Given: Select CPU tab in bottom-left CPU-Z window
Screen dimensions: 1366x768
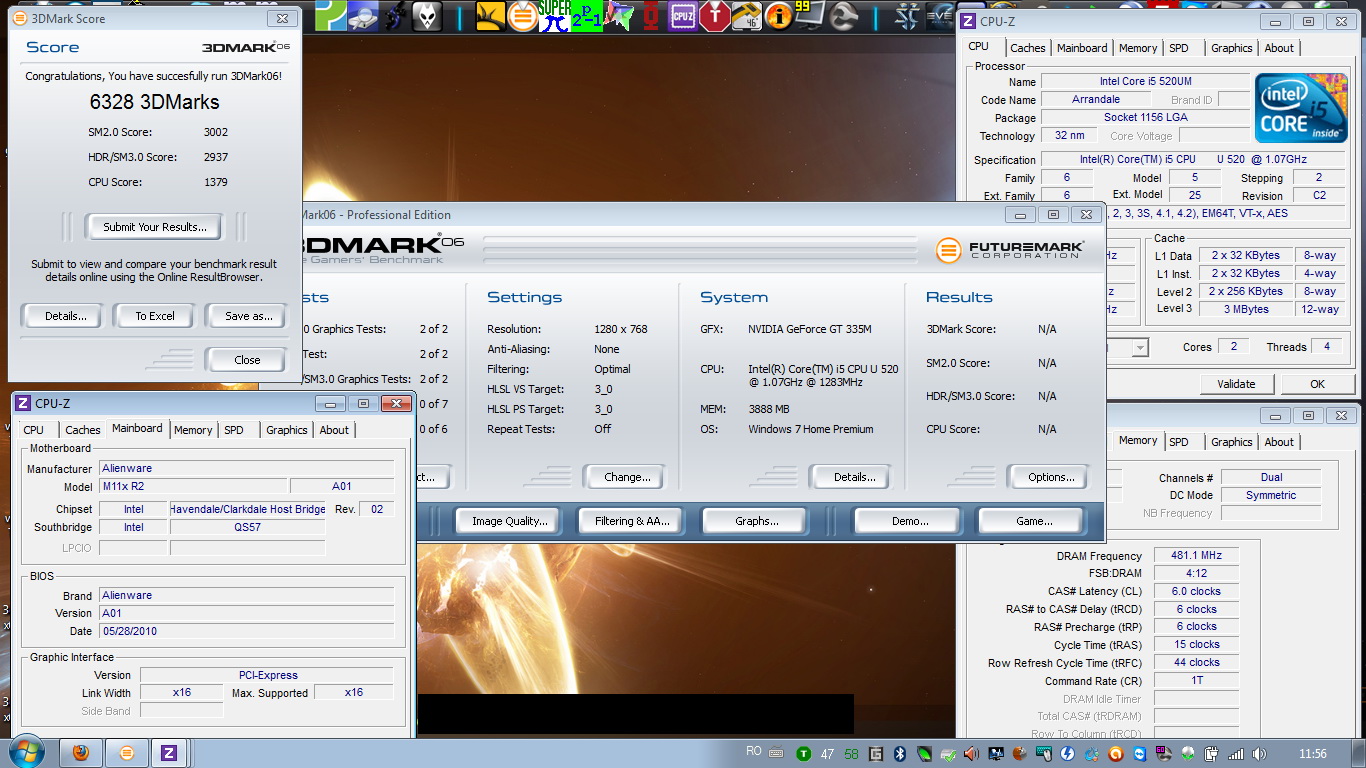Looking at the screenshot, I should (x=34, y=430).
